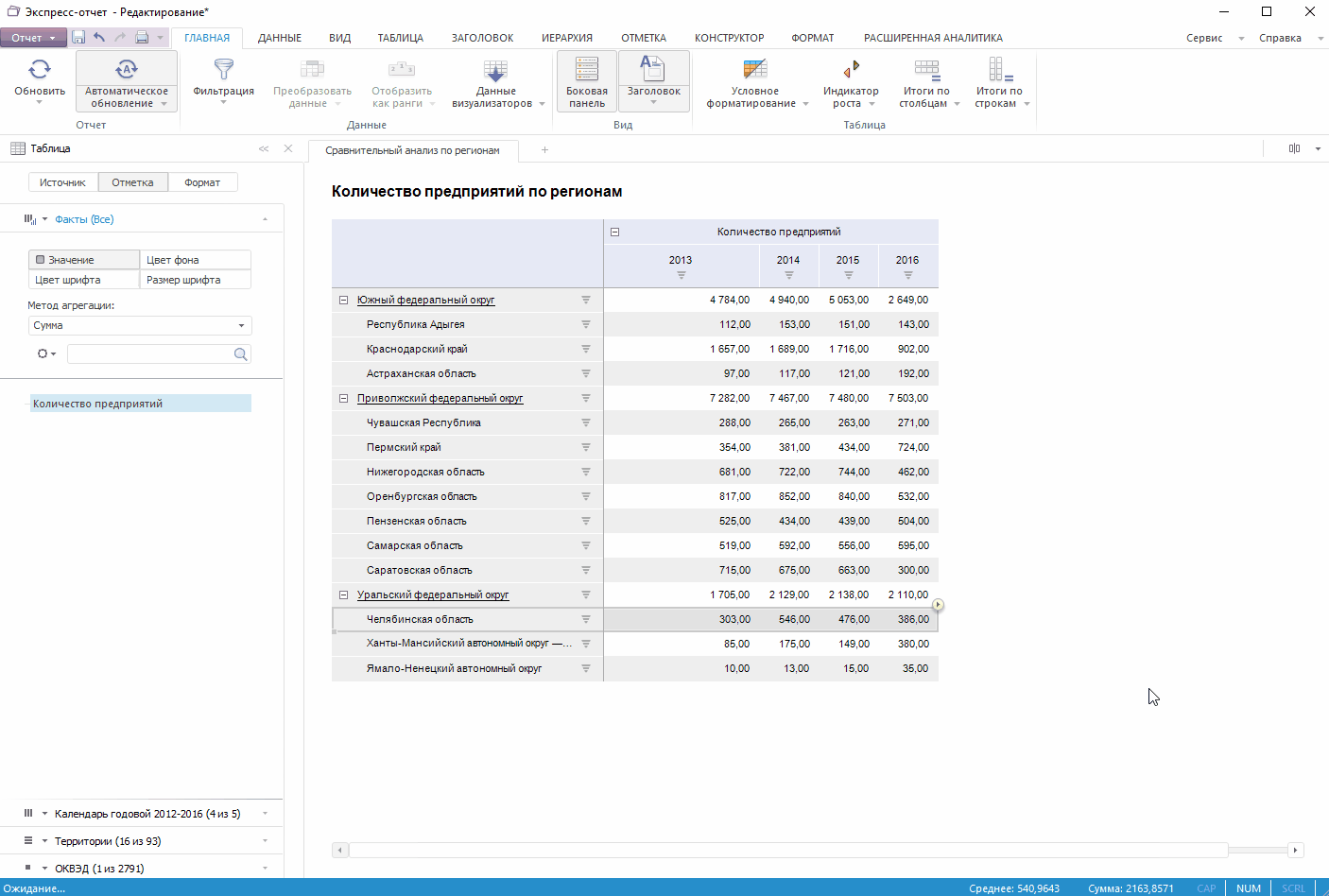This screenshot has width=1329, height=896.
Task: Open the Фильтрация funnel tool
Action: 223,70
